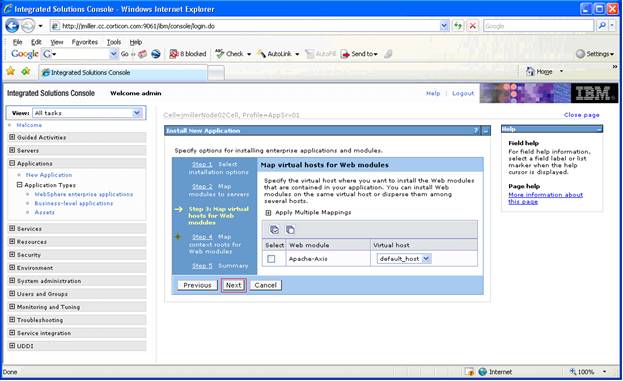The height and width of the screenshot is (381, 623).
Task: Open the Favorites menu
Action: click(x=85, y=42)
